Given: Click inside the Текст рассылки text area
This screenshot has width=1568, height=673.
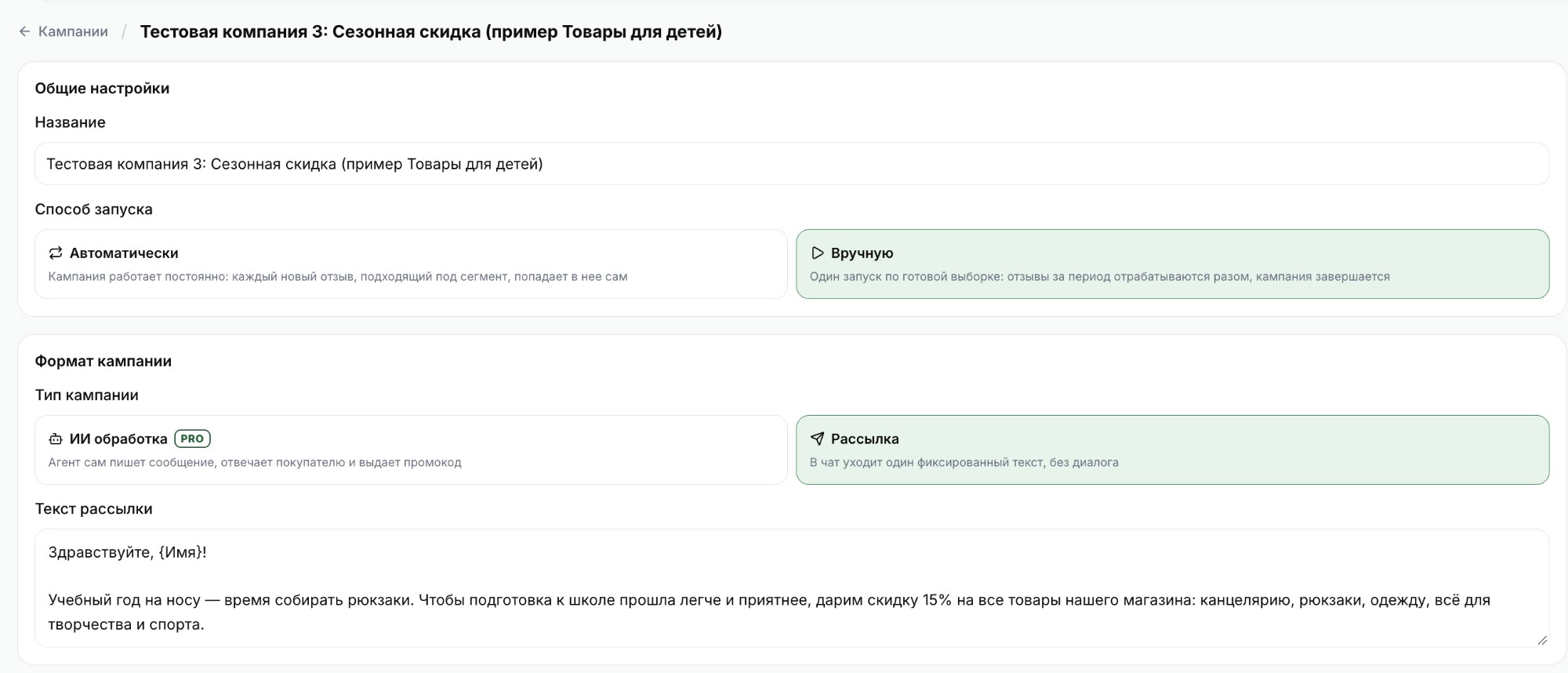Looking at the screenshot, I should pyautogui.click(x=792, y=588).
